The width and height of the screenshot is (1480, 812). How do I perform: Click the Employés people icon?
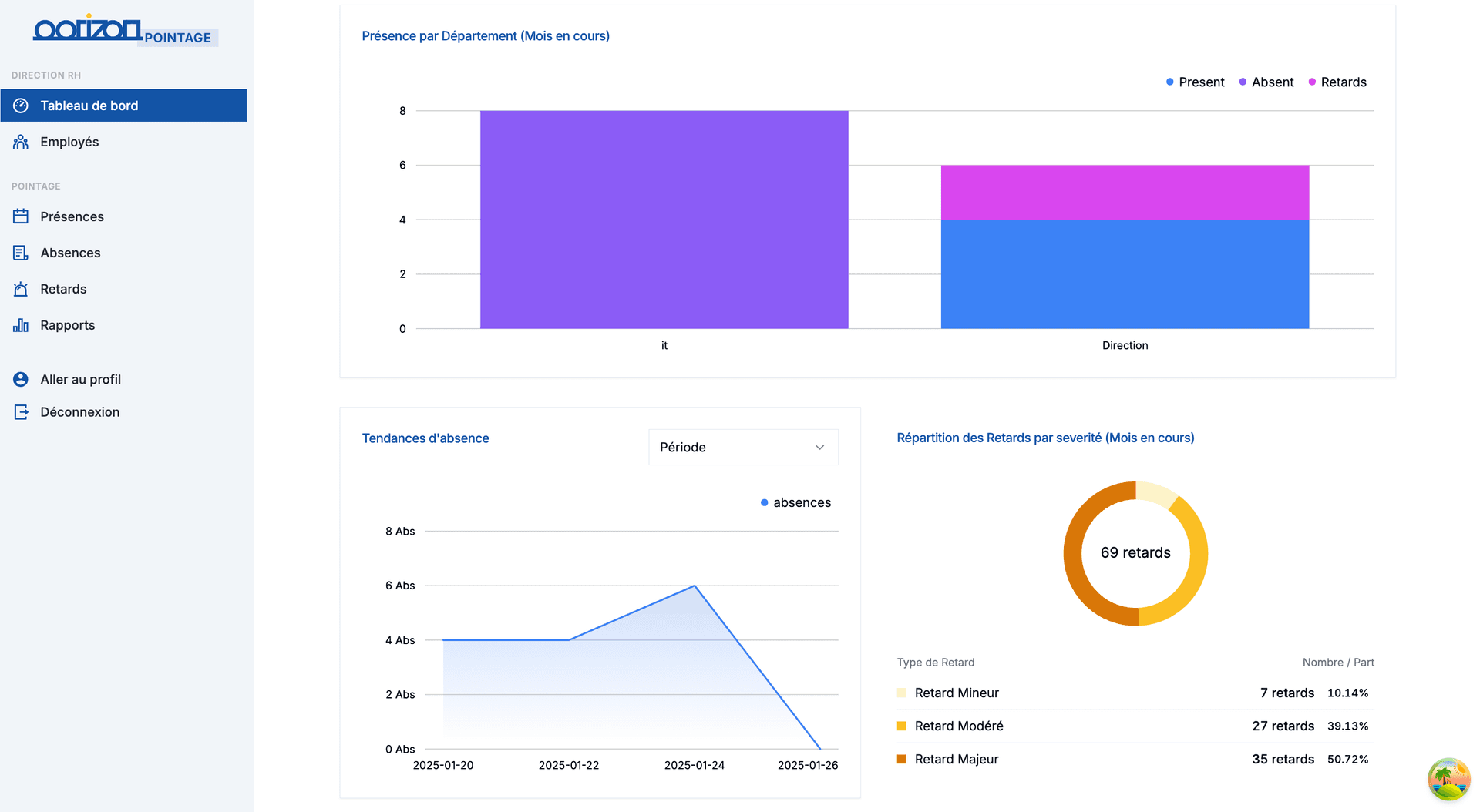coord(21,142)
